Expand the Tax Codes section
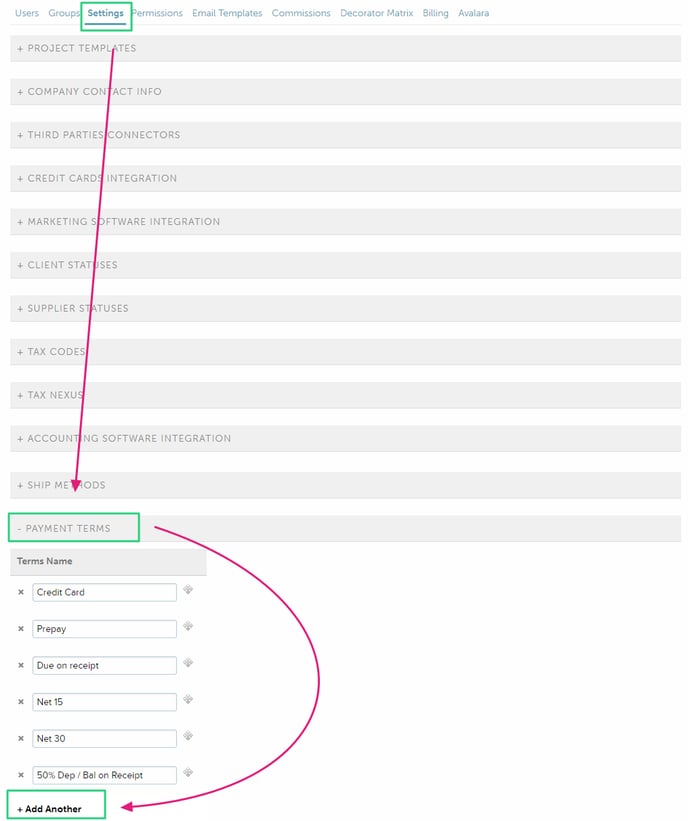 click(x=51, y=352)
